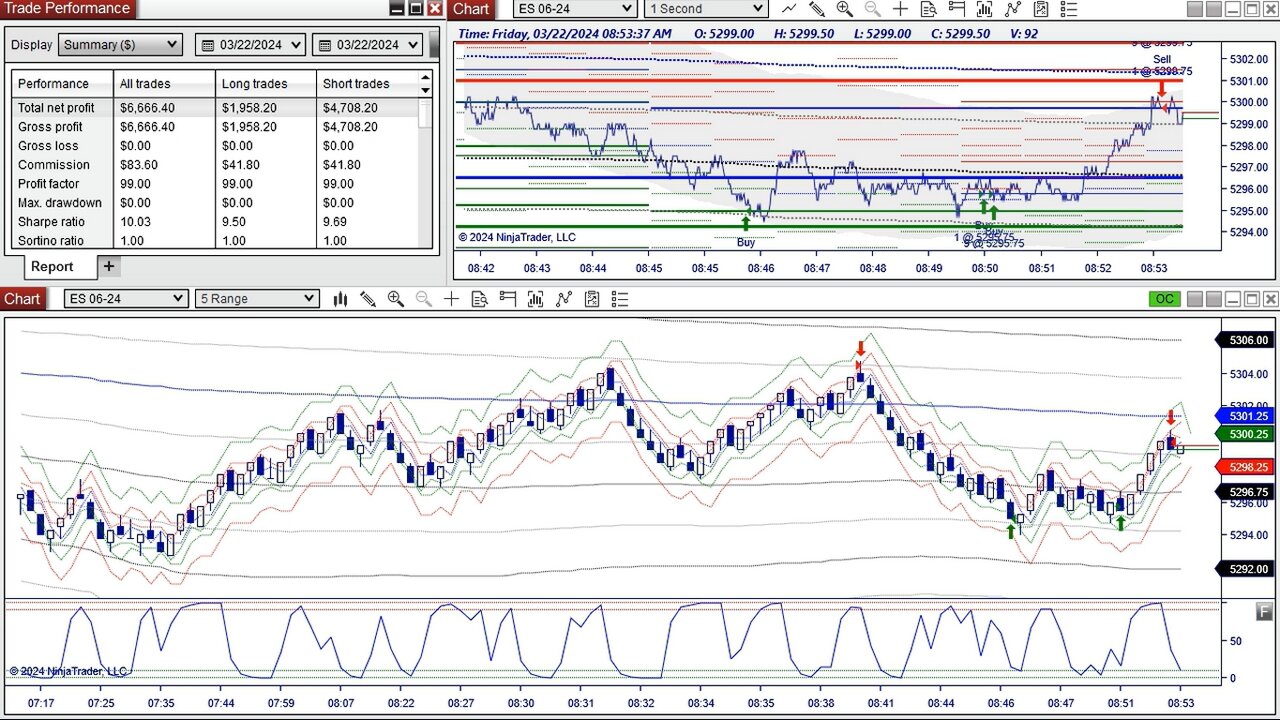Click the Sell label on top chart
The height and width of the screenshot is (720, 1280).
pyautogui.click(x=1162, y=60)
